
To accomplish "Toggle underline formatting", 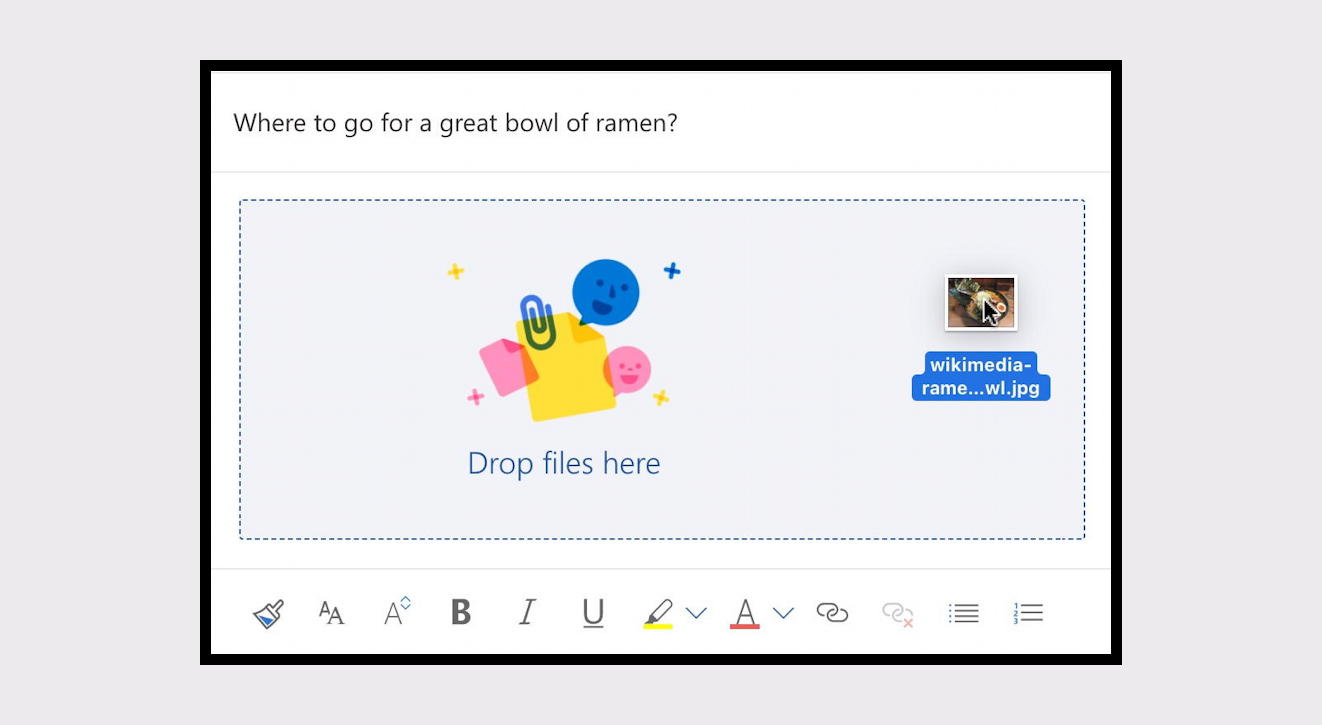I will [x=591, y=612].
